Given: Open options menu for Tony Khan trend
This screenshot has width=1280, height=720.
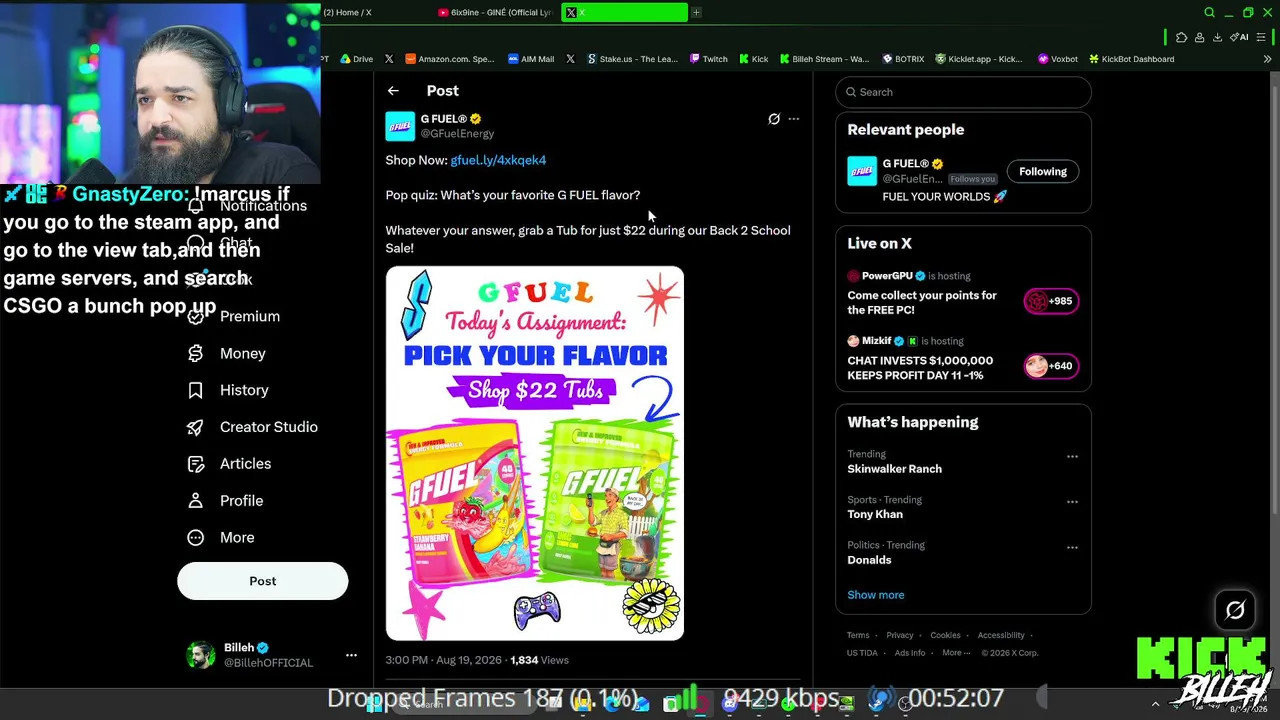Looking at the screenshot, I should tap(1072, 502).
